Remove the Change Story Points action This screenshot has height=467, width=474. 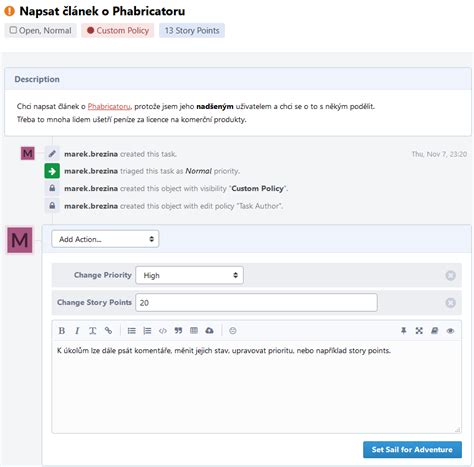[450, 303]
